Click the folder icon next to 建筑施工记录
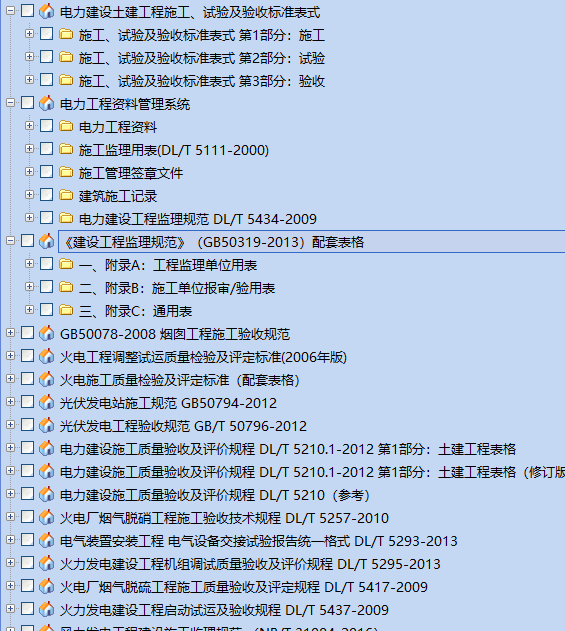565x631 pixels. click(x=66, y=195)
